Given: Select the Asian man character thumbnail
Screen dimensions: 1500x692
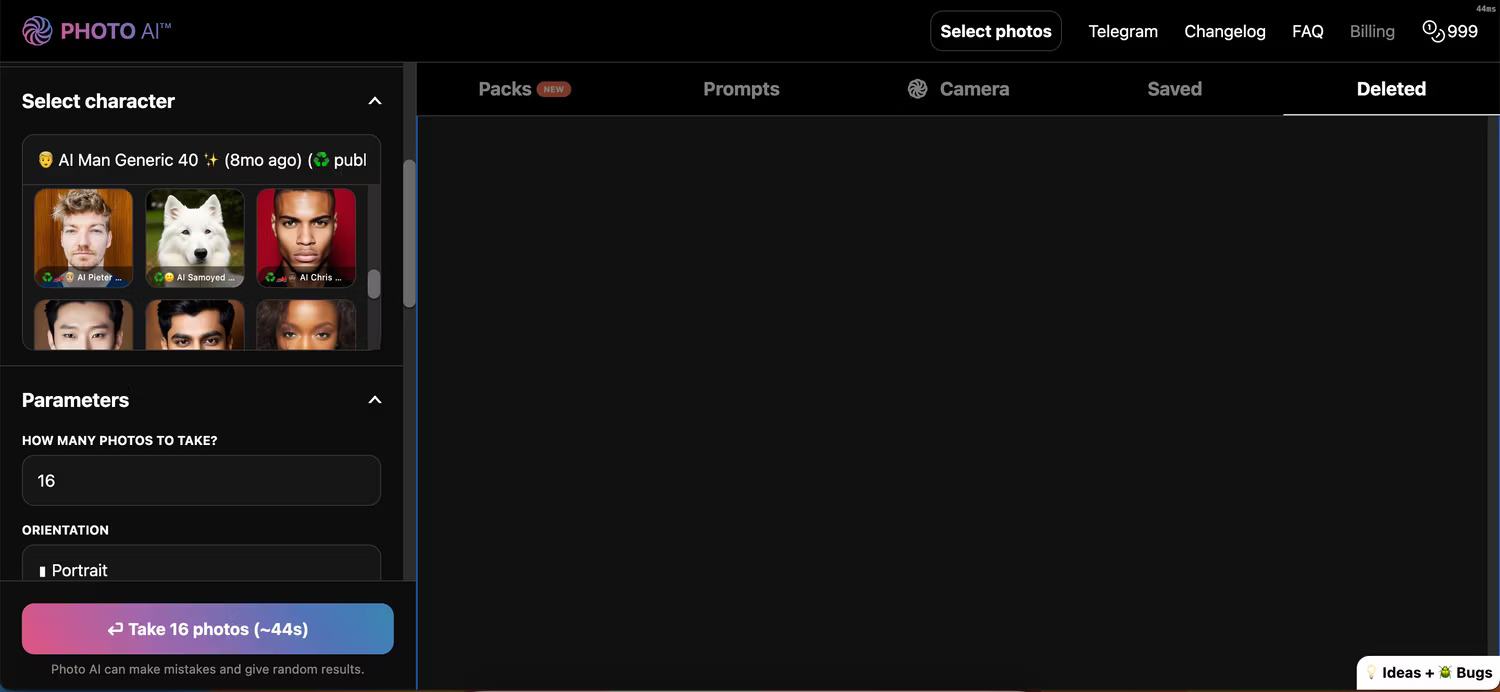Looking at the screenshot, I should click(84, 325).
